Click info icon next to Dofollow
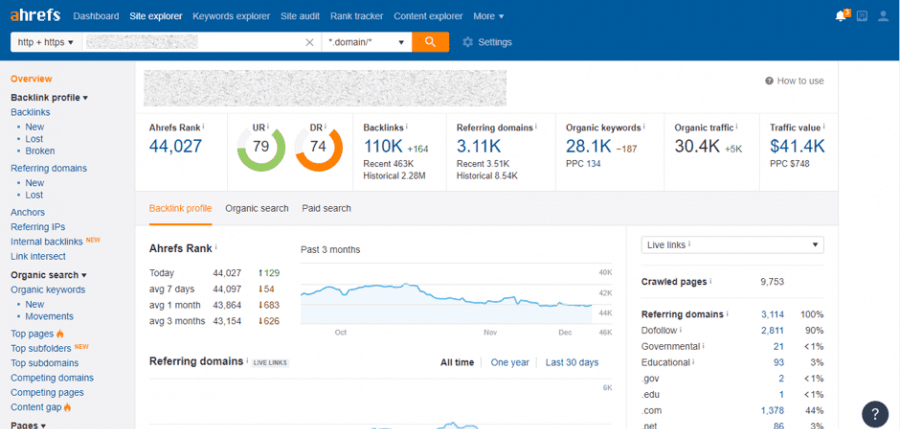The width and height of the screenshot is (900, 429). click(x=681, y=330)
